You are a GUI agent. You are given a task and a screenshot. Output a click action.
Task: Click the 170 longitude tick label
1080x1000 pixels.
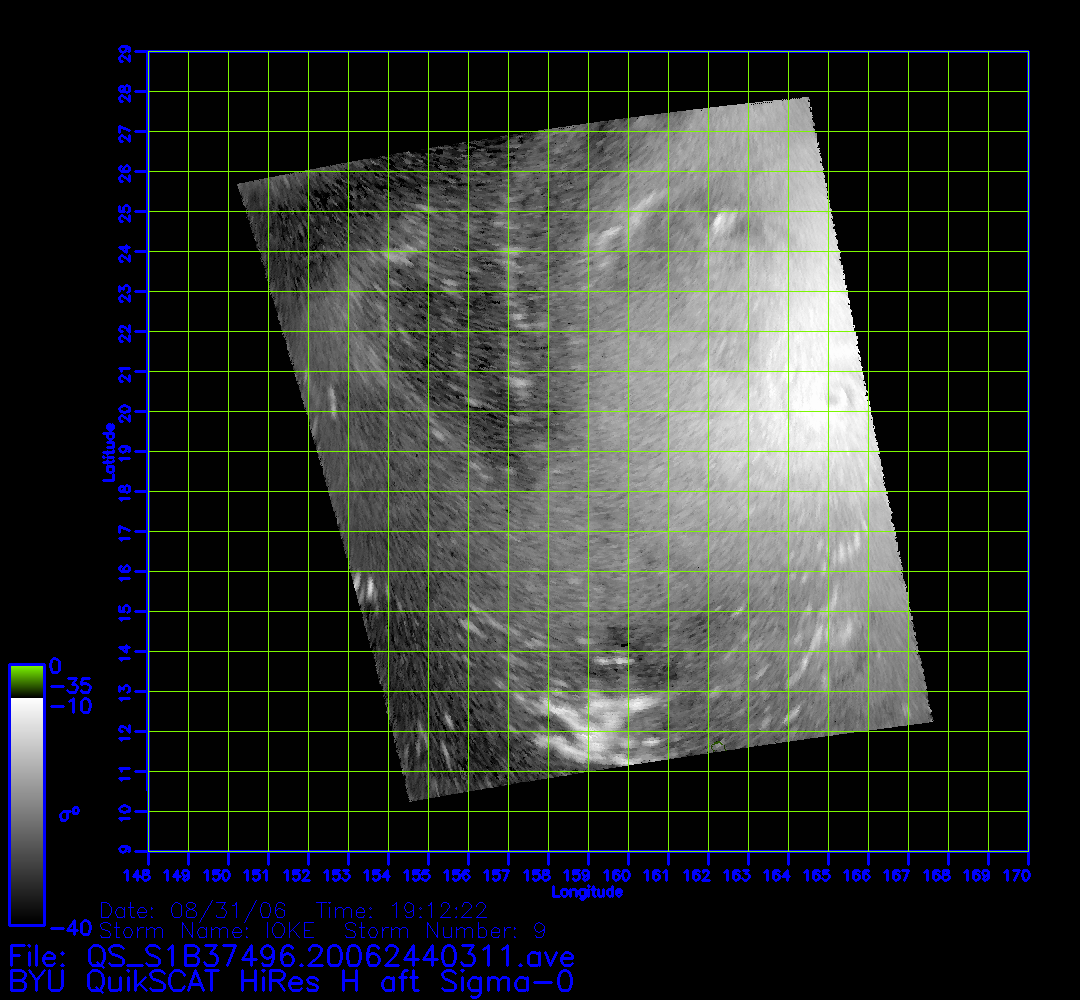[1028, 876]
